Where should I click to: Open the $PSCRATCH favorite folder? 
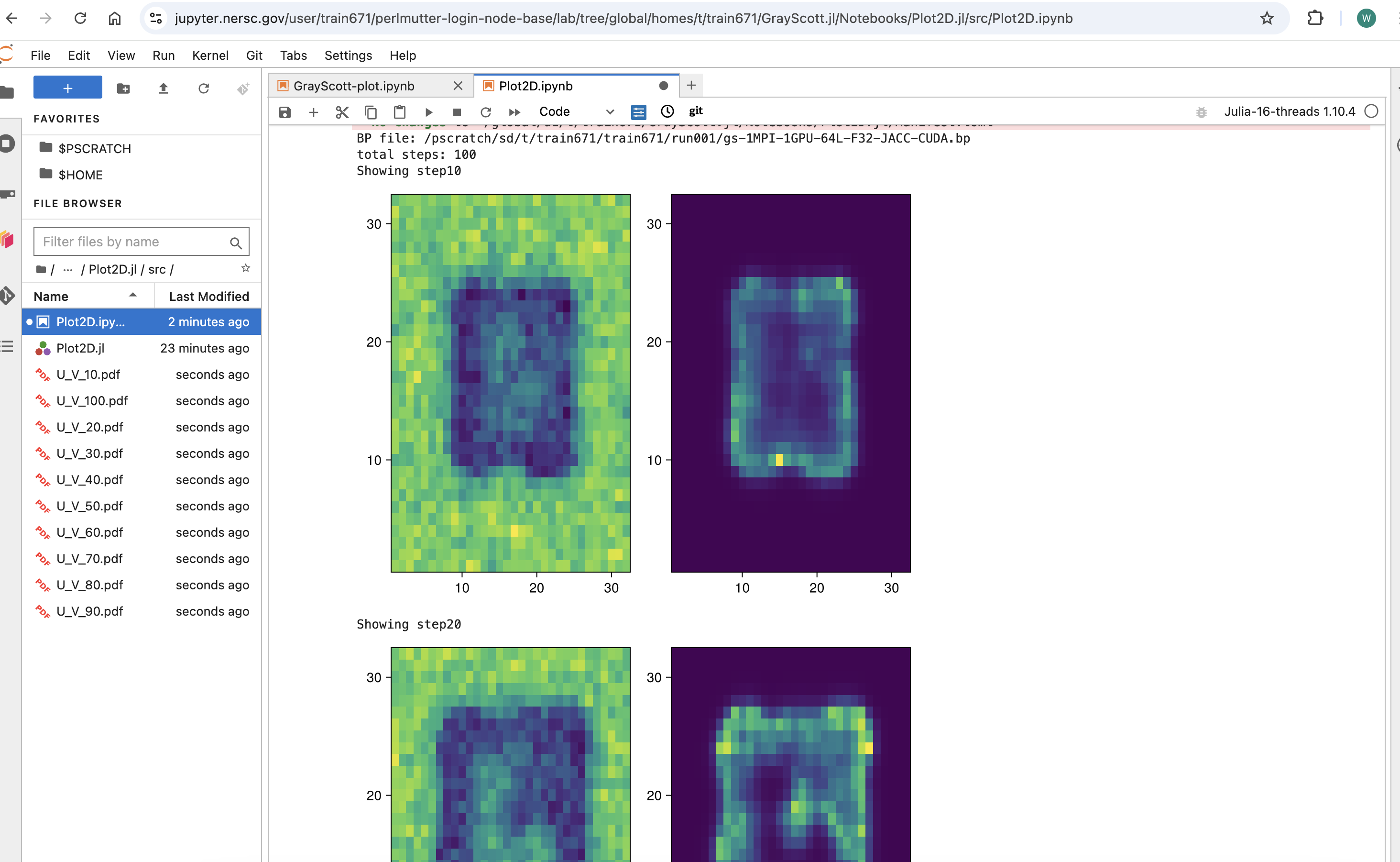tap(86, 148)
